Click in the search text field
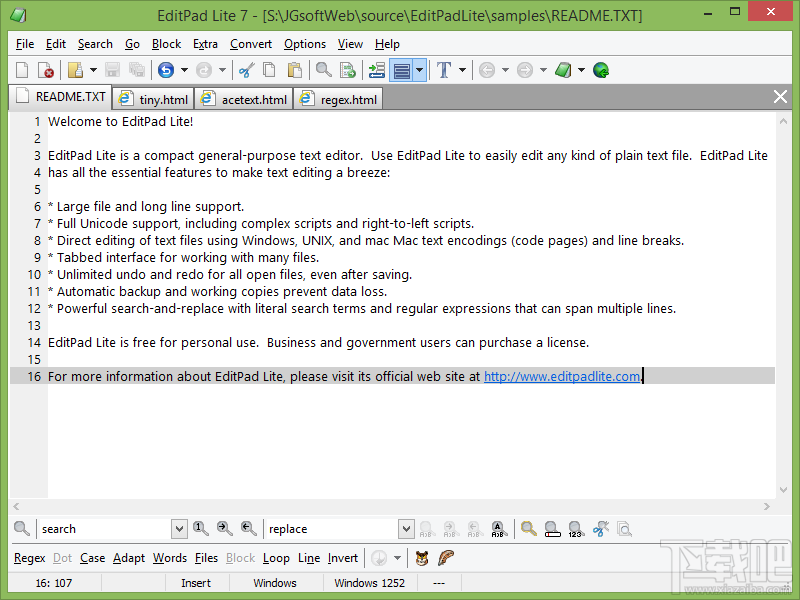This screenshot has height=600, width=800. click(105, 529)
